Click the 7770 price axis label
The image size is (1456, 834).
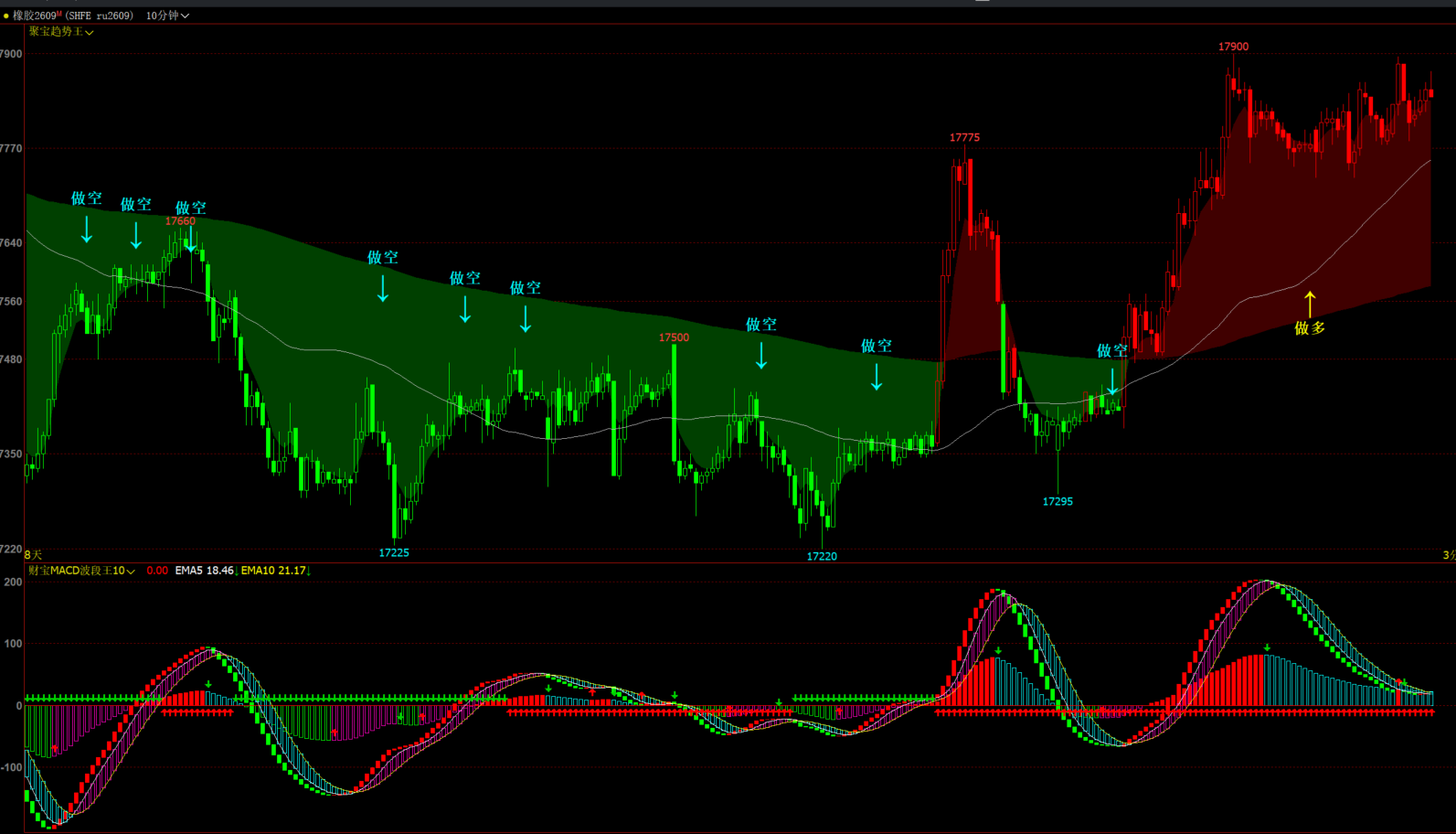pyautogui.click(x=11, y=148)
